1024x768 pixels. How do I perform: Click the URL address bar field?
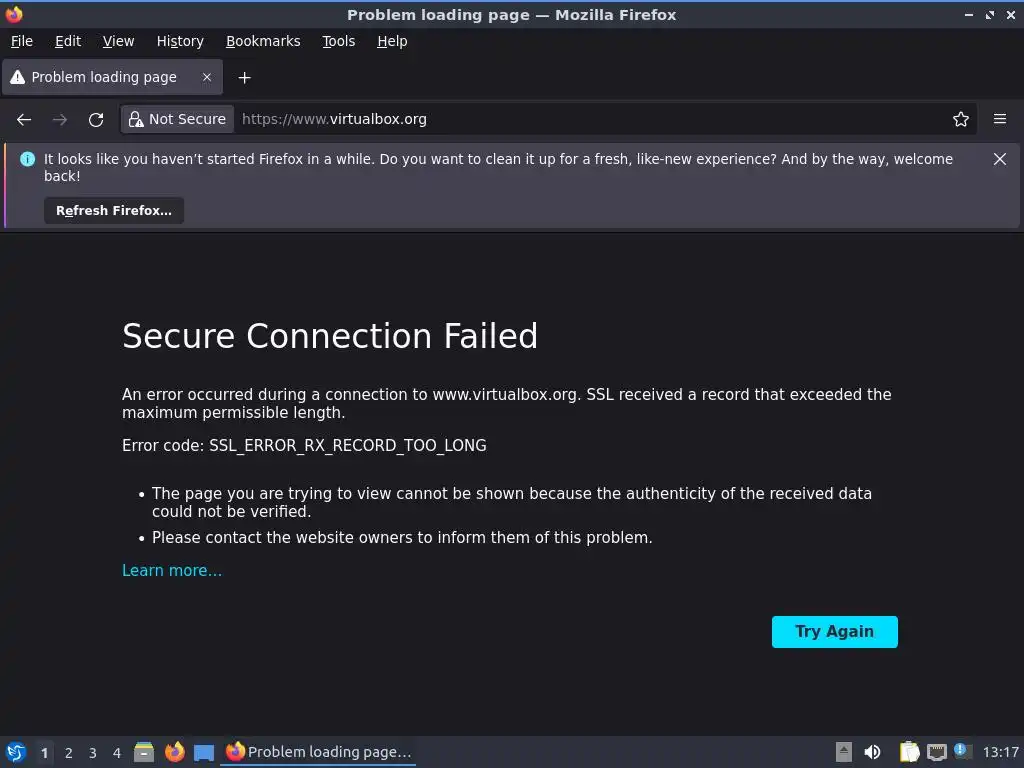point(590,119)
